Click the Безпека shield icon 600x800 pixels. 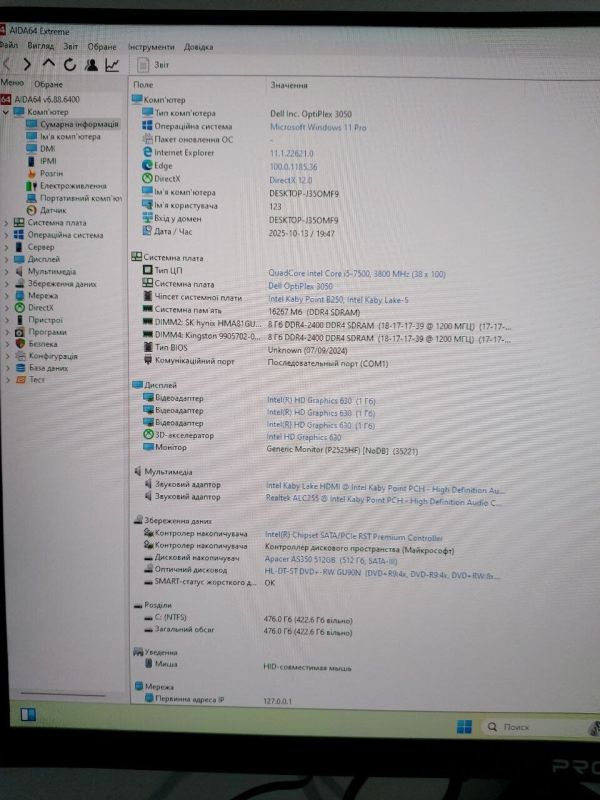[20, 343]
